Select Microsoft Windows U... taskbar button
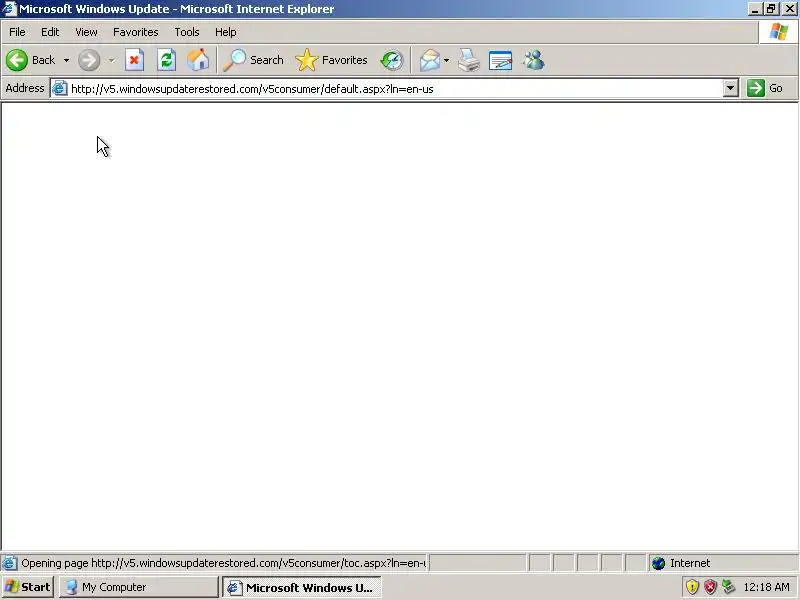 click(x=302, y=587)
